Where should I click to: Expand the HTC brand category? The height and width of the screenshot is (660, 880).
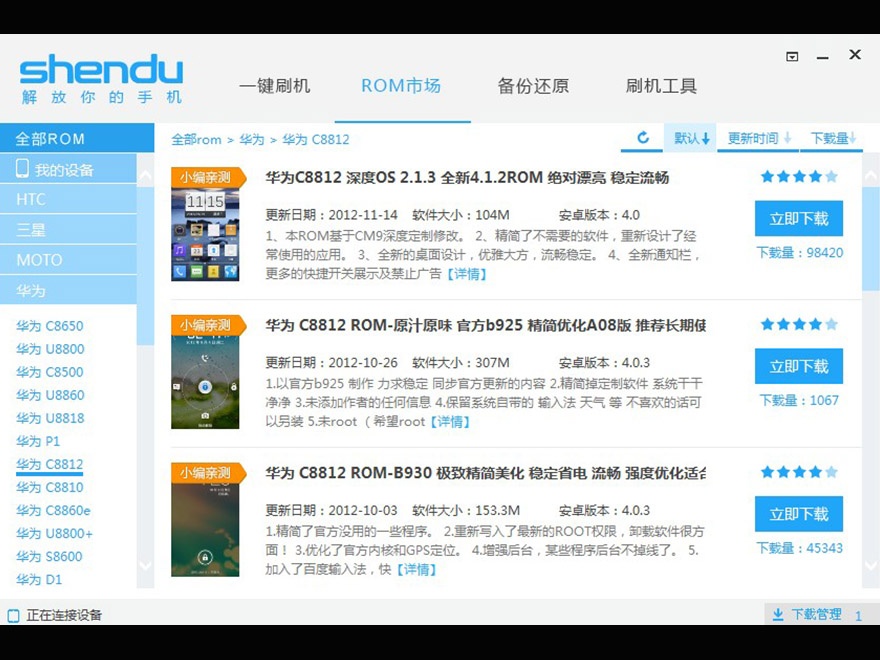pyautogui.click(x=68, y=199)
